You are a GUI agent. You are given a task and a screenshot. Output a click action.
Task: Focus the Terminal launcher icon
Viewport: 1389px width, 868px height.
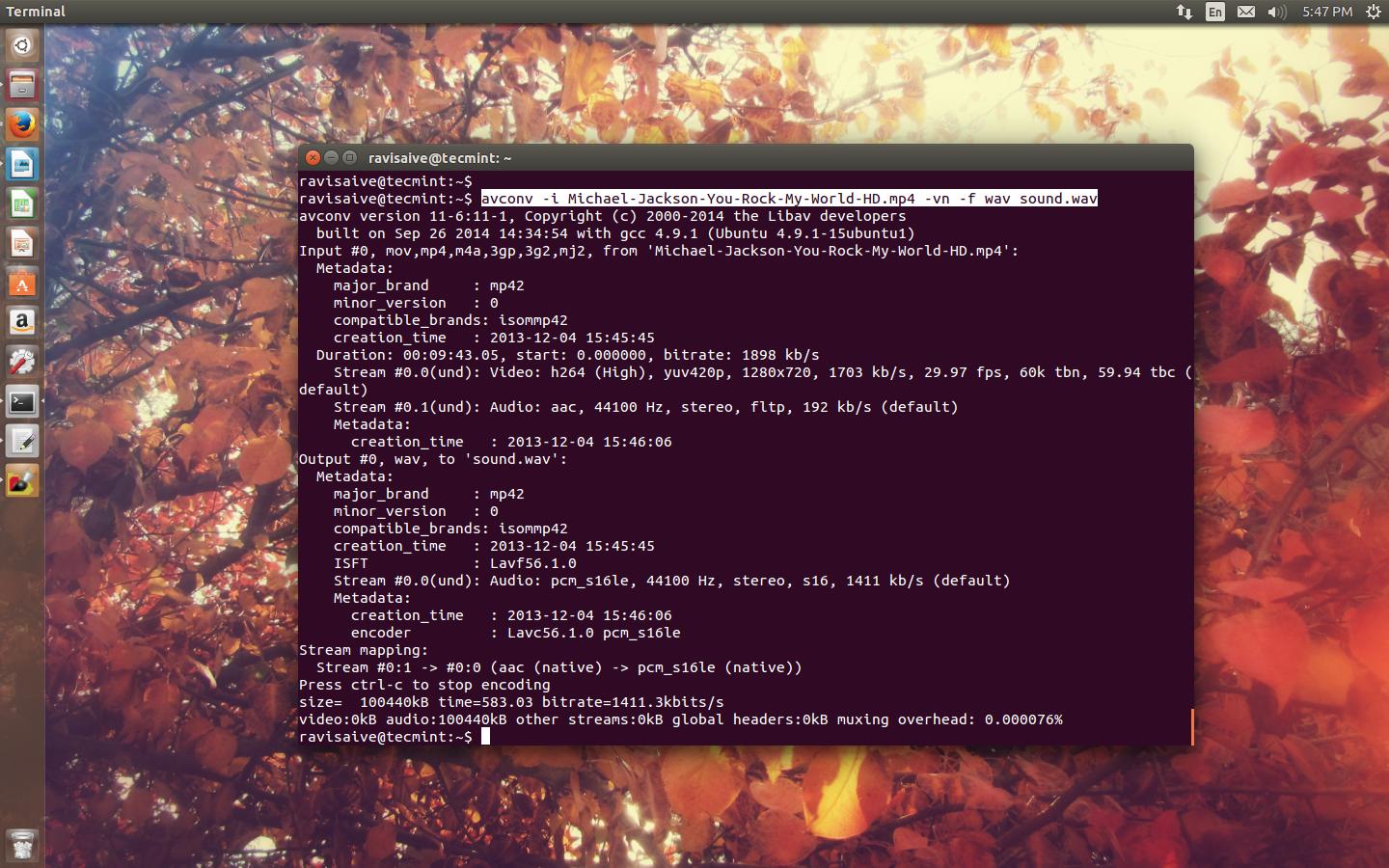click(22, 401)
